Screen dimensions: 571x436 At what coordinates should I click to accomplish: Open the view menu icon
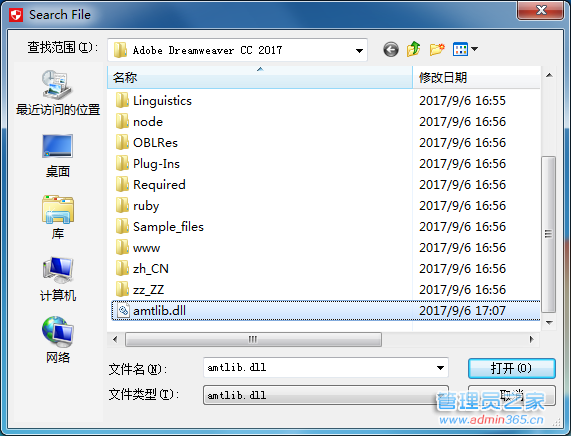pos(460,49)
